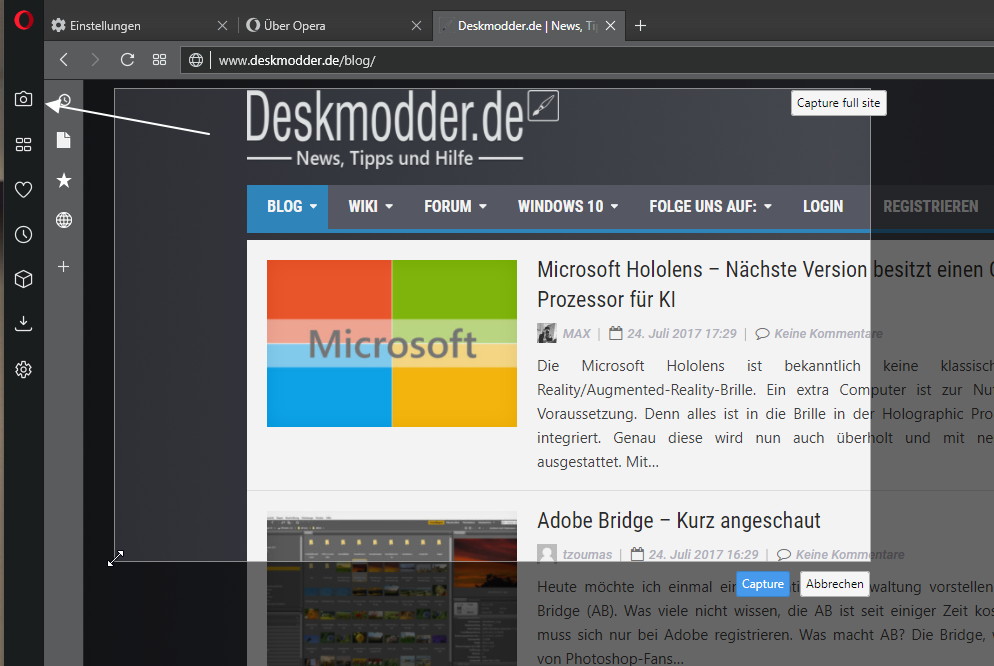Open bookmarks via the heart icon
This screenshot has height=666, width=994.
[x=23, y=189]
